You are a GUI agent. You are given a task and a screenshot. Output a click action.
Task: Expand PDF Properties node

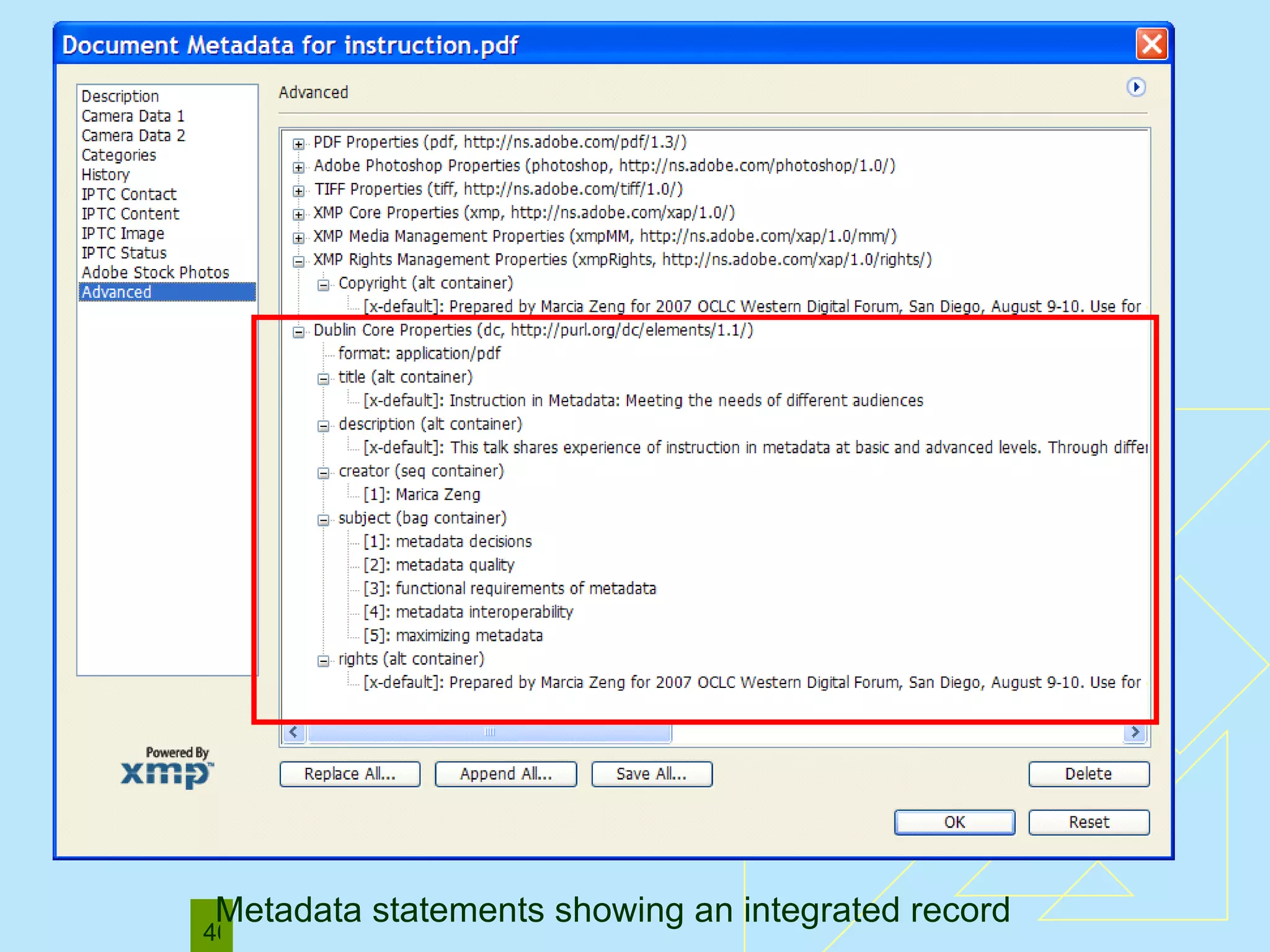click(299, 144)
